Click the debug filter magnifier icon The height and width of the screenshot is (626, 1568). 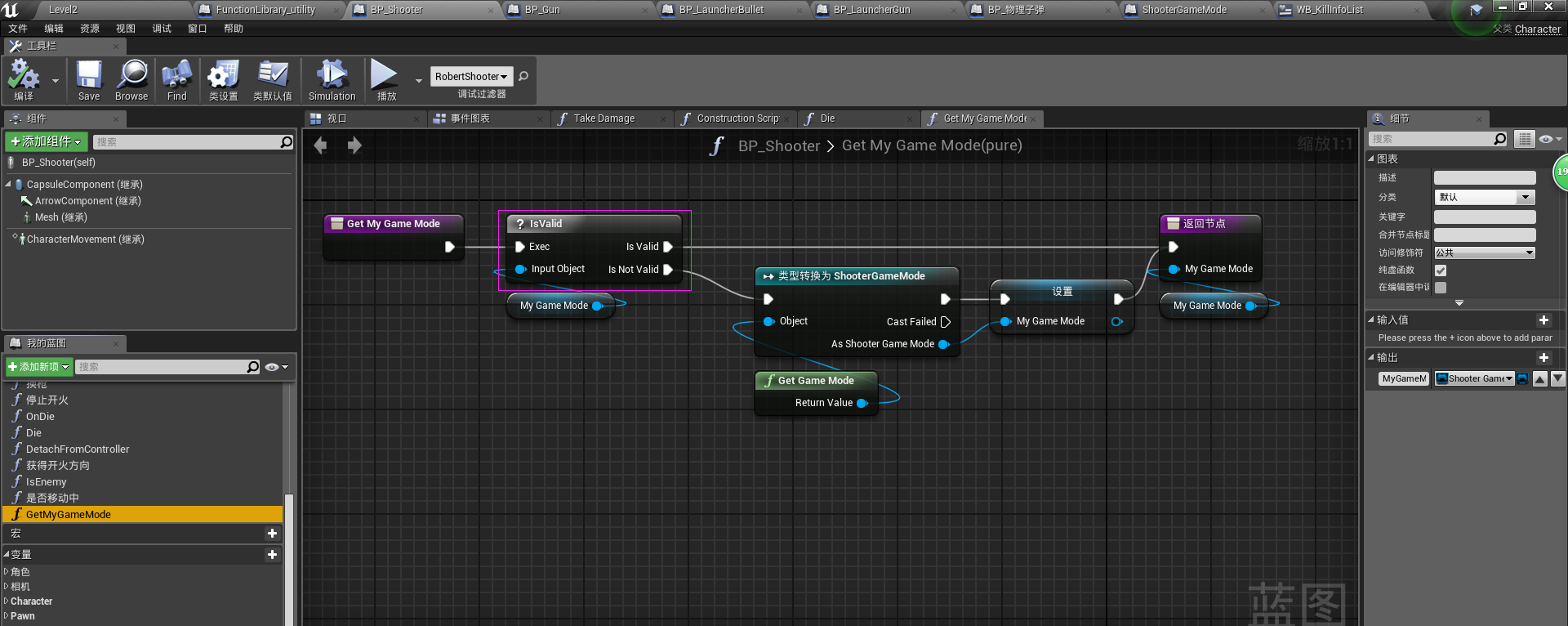[523, 76]
